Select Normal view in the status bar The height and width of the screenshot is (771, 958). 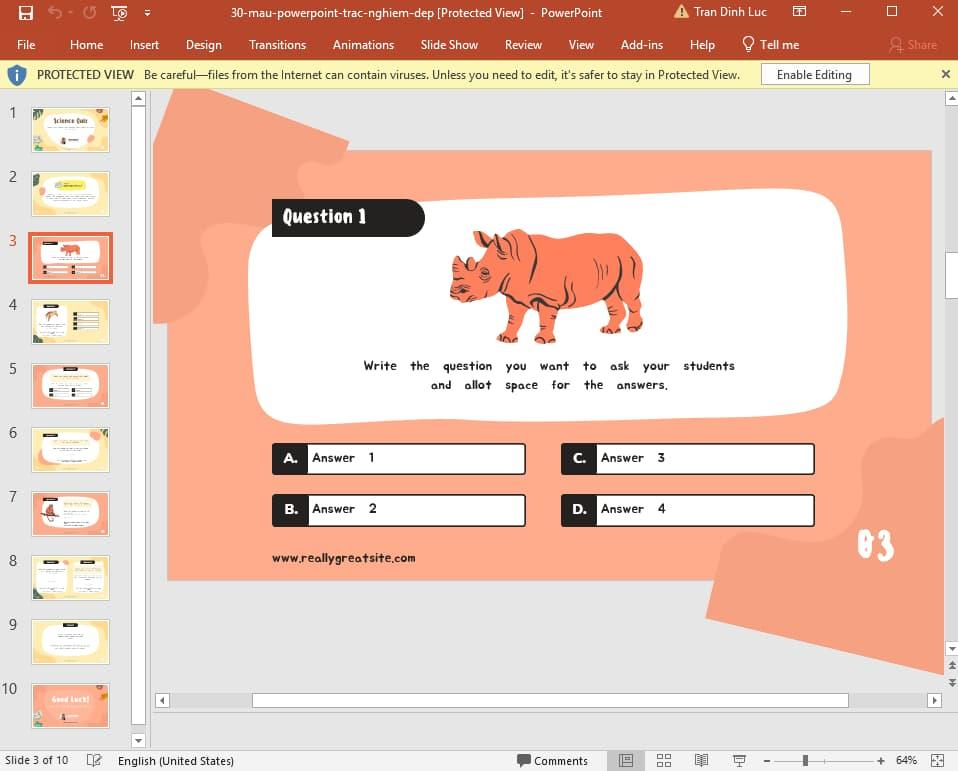tap(626, 761)
